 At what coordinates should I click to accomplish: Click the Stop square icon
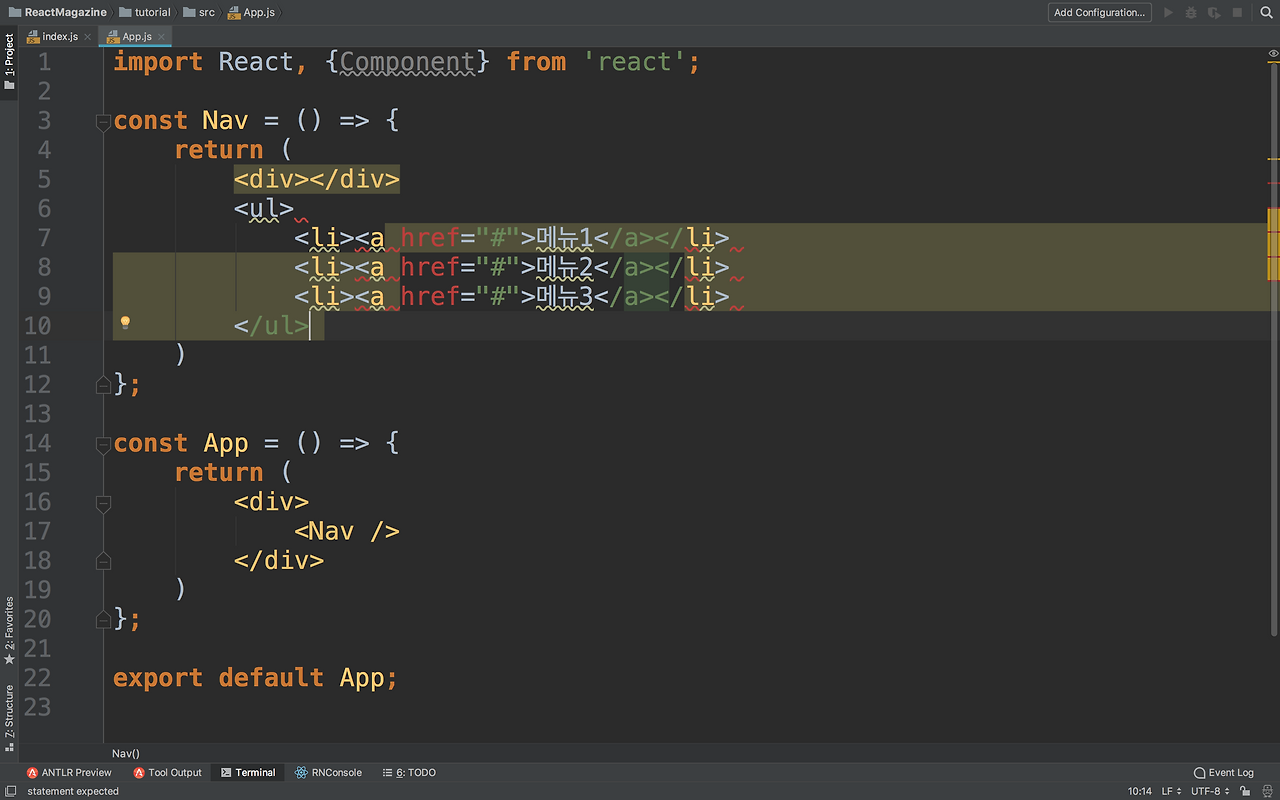1237,13
